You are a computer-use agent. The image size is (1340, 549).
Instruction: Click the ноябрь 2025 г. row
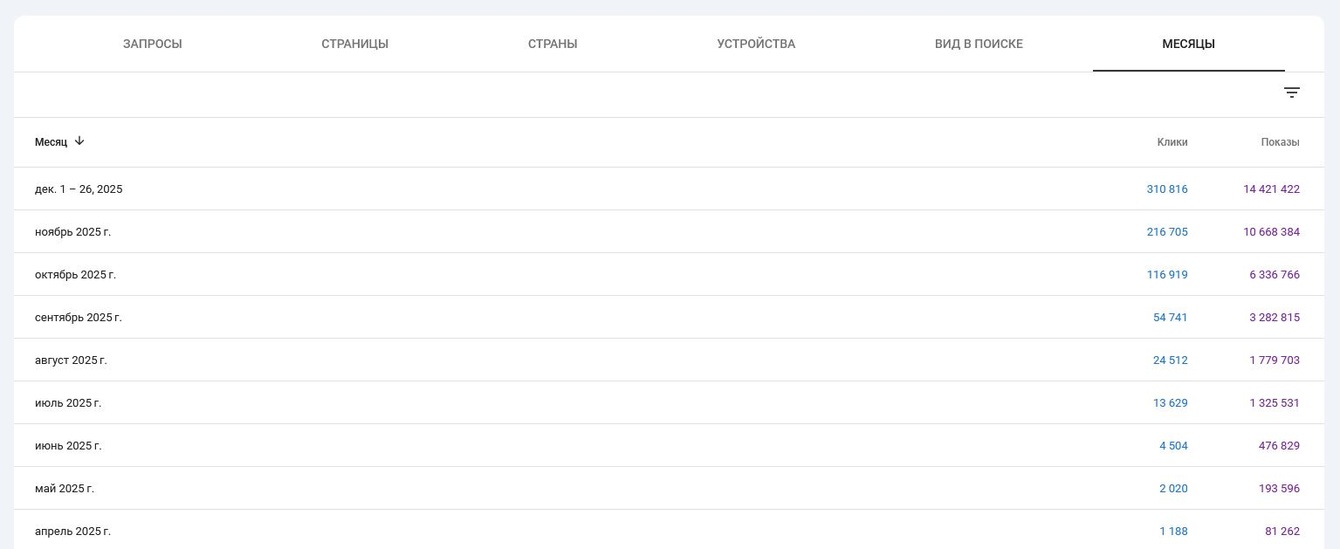[73, 232]
